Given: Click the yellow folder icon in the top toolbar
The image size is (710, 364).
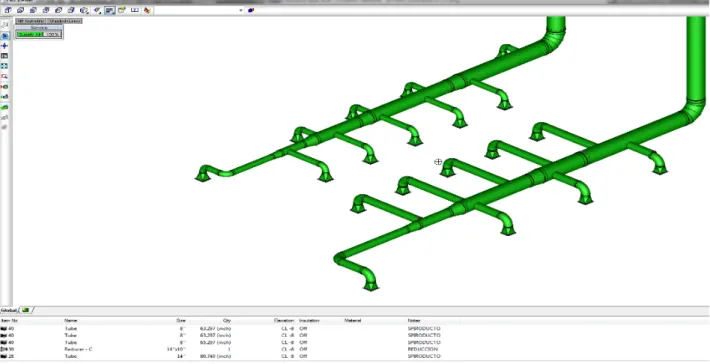Looking at the screenshot, I should 122,10.
